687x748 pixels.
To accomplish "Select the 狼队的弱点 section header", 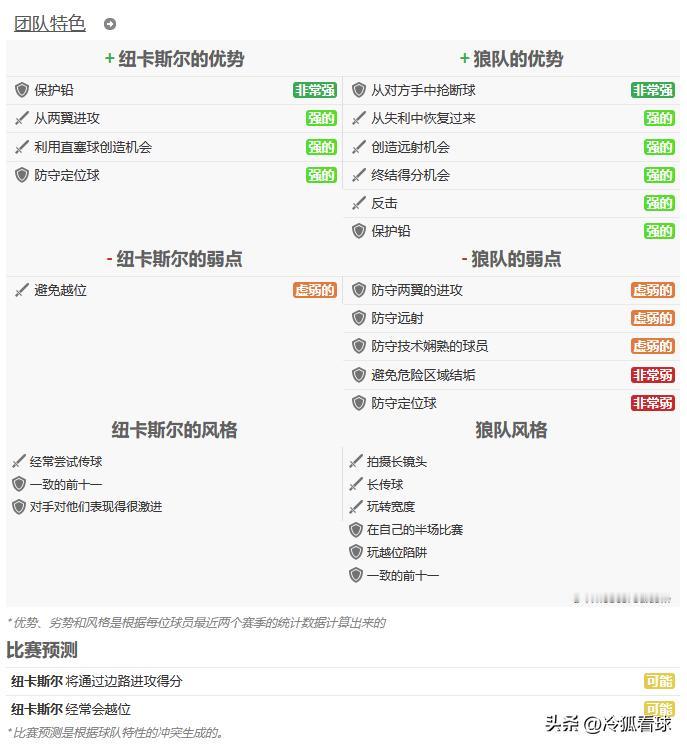I will click(511, 259).
